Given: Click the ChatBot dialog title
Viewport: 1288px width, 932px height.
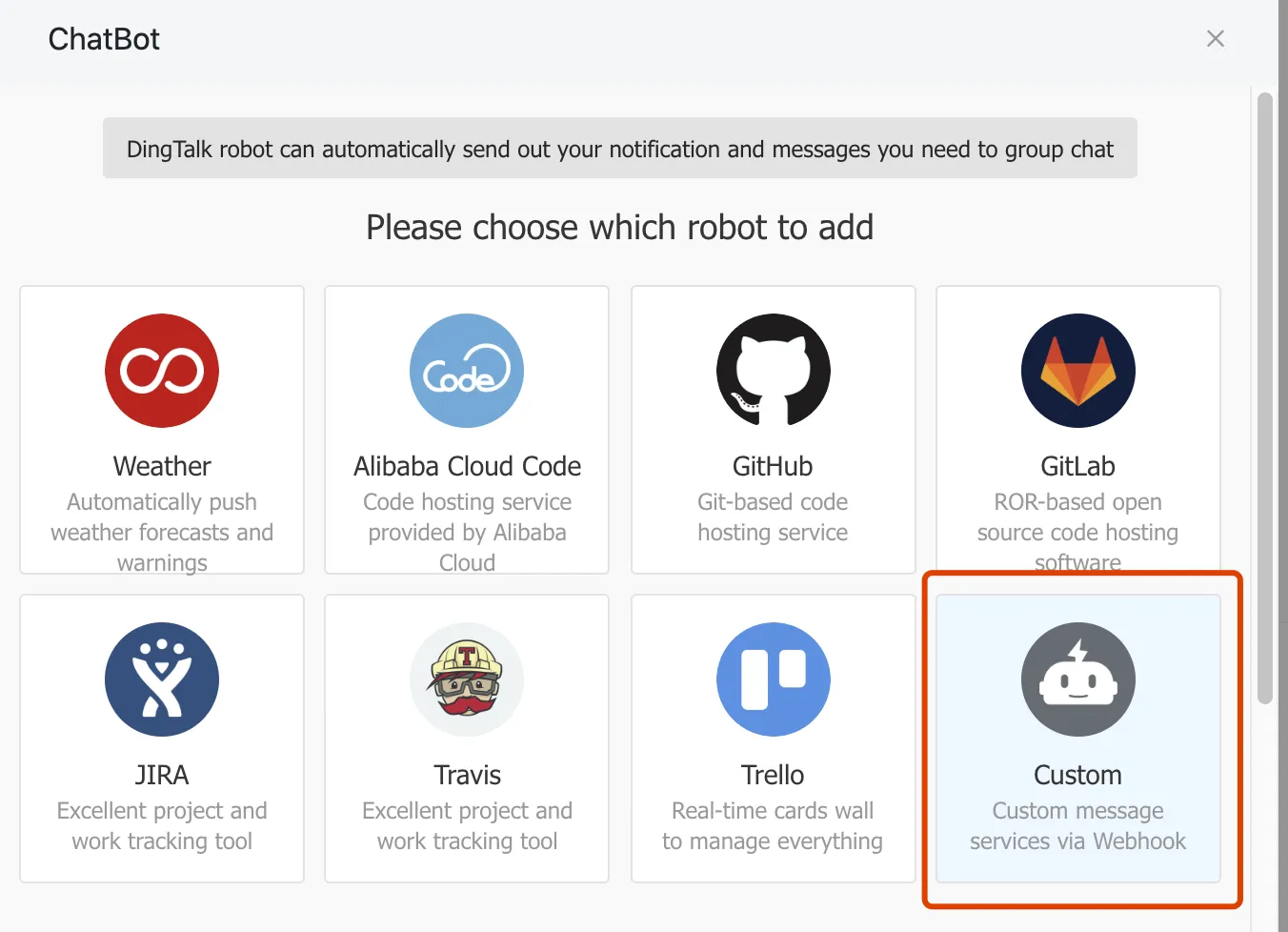Looking at the screenshot, I should pyautogui.click(x=104, y=39).
